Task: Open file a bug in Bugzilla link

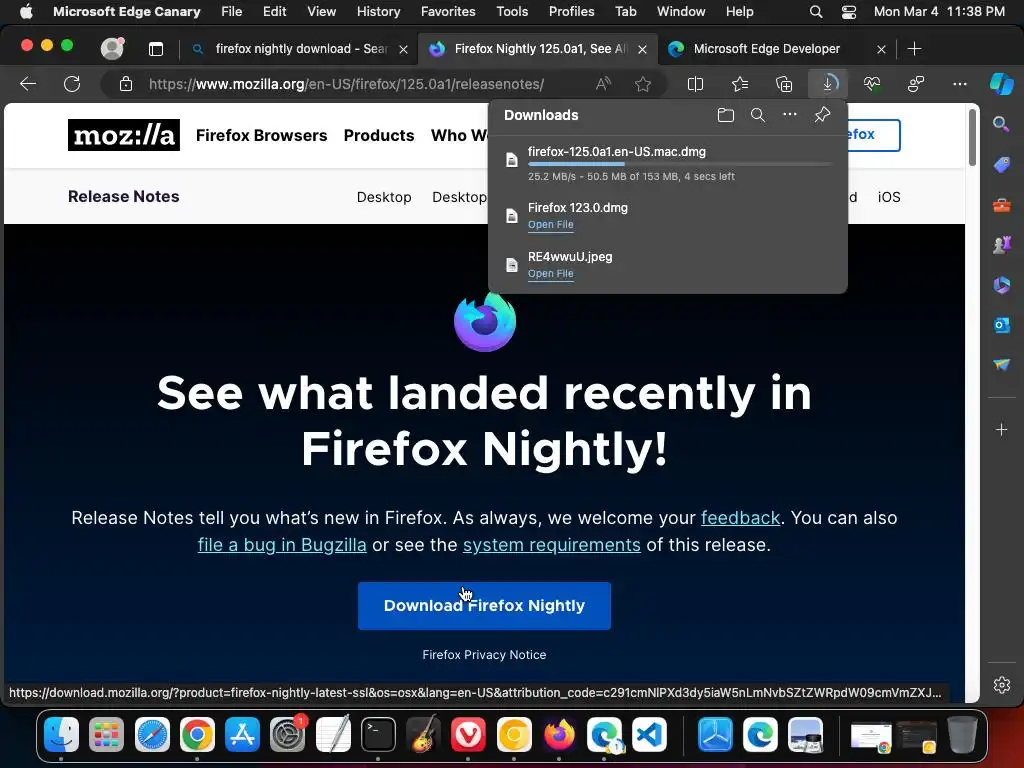Action: (282, 545)
